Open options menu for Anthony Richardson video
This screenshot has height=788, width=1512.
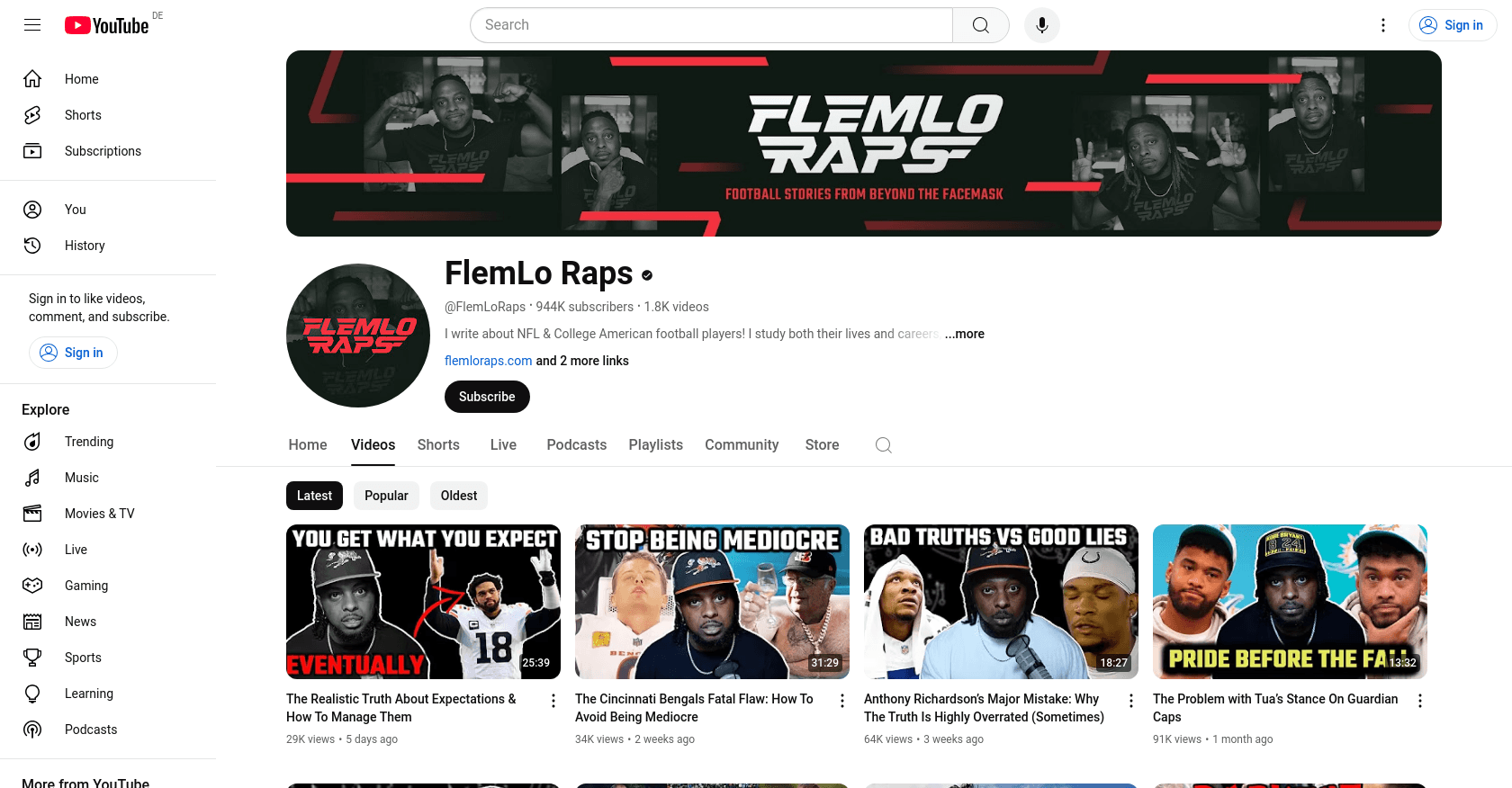(x=1131, y=701)
